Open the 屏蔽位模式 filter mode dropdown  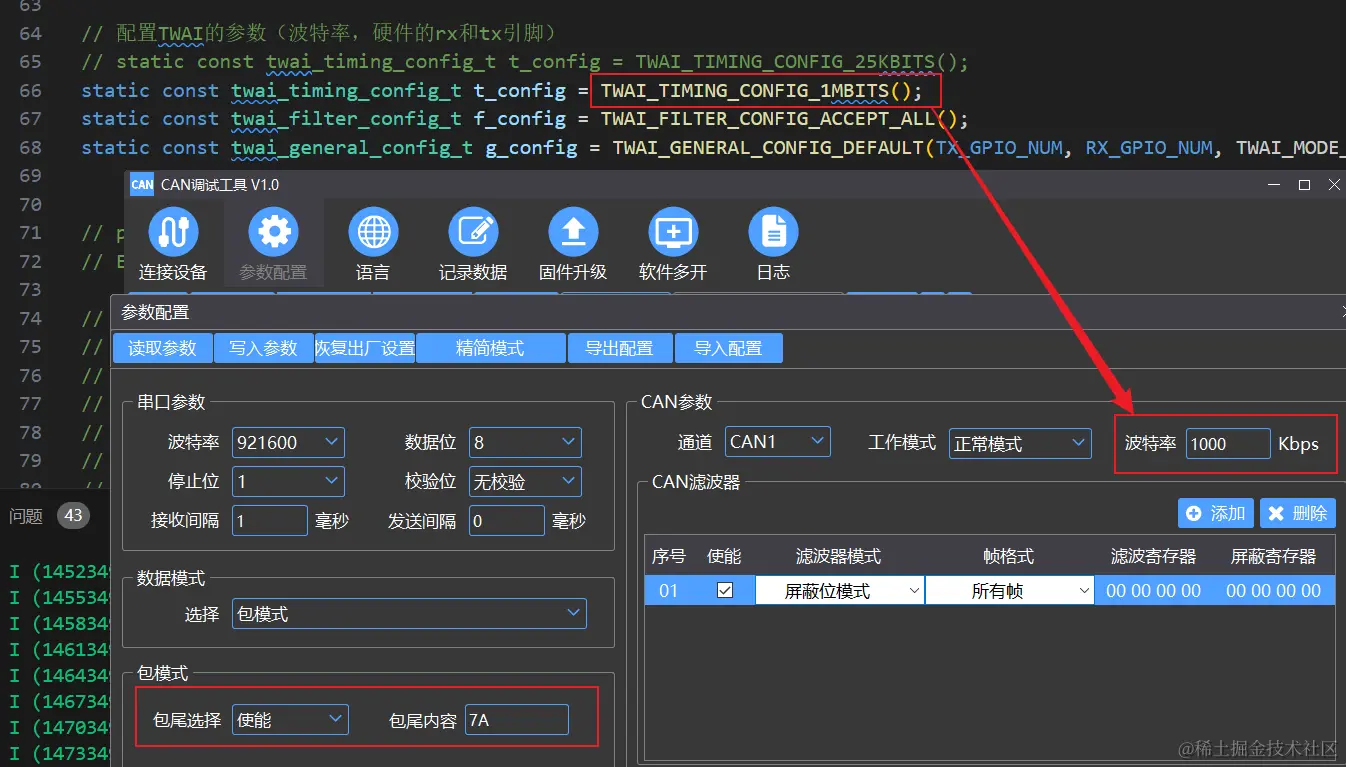(840, 591)
